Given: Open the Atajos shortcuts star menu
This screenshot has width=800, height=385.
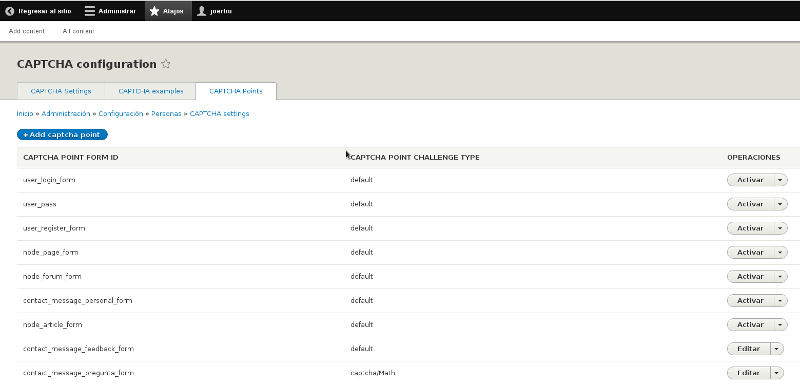Looking at the screenshot, I should (168, 11).
